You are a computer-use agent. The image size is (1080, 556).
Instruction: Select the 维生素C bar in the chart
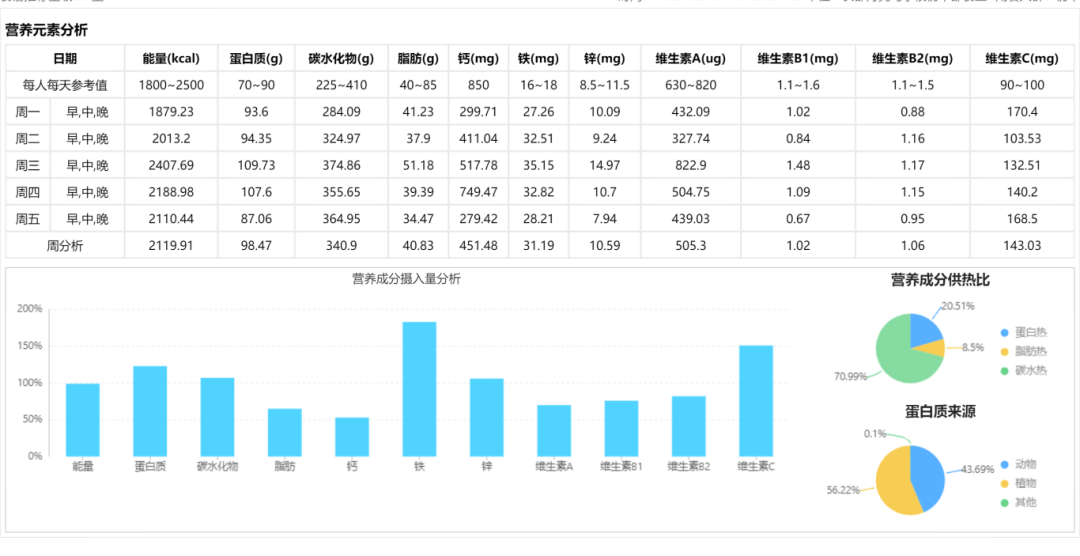click(x=756, y=401)
